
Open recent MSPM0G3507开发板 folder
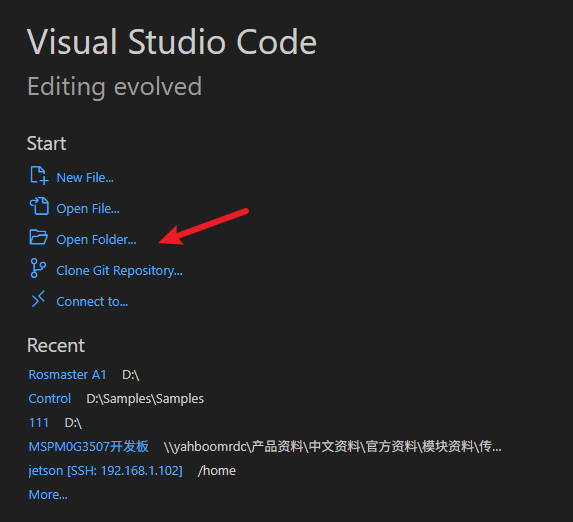point(88,447)
